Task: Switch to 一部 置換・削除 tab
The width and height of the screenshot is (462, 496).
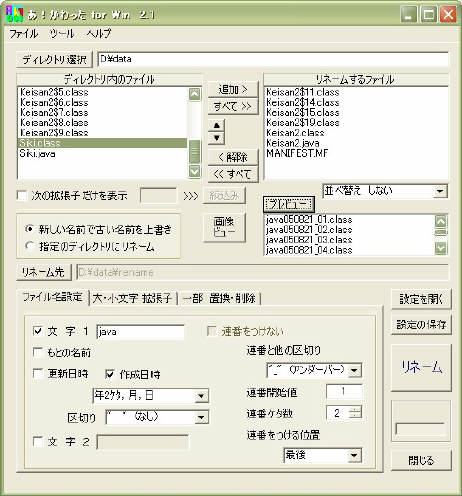Action: click(x=219, y=298)
